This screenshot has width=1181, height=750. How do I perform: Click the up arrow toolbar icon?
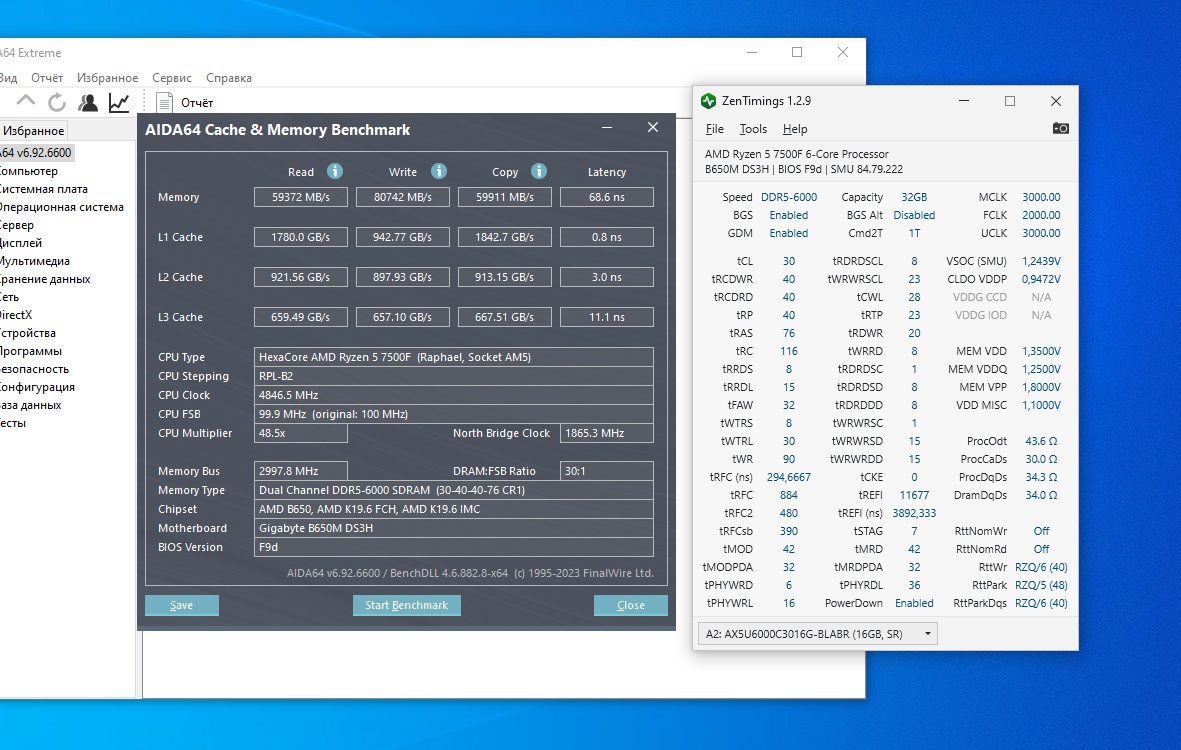click(x=26, y=100)
